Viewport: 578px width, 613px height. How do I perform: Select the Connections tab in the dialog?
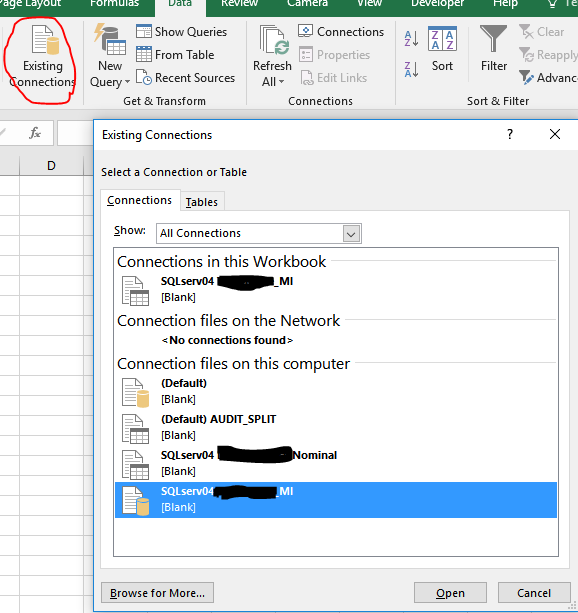pos(139,200)
